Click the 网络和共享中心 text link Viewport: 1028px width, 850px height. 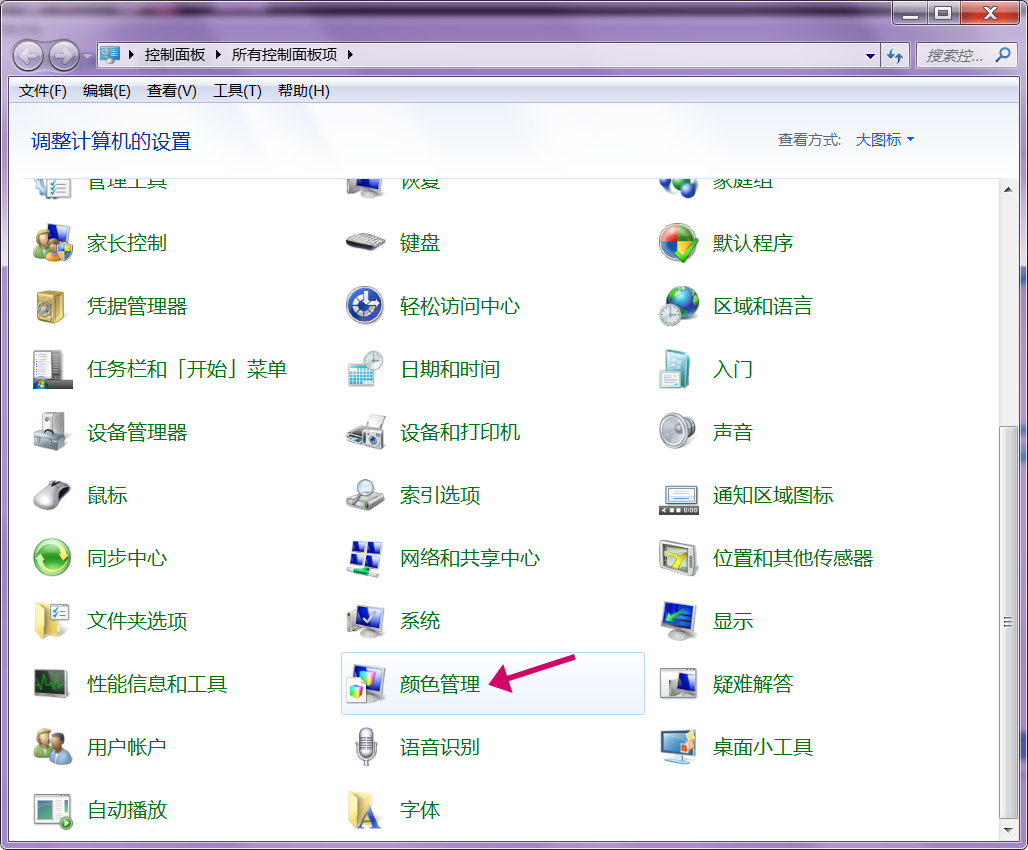click(470, 558)
